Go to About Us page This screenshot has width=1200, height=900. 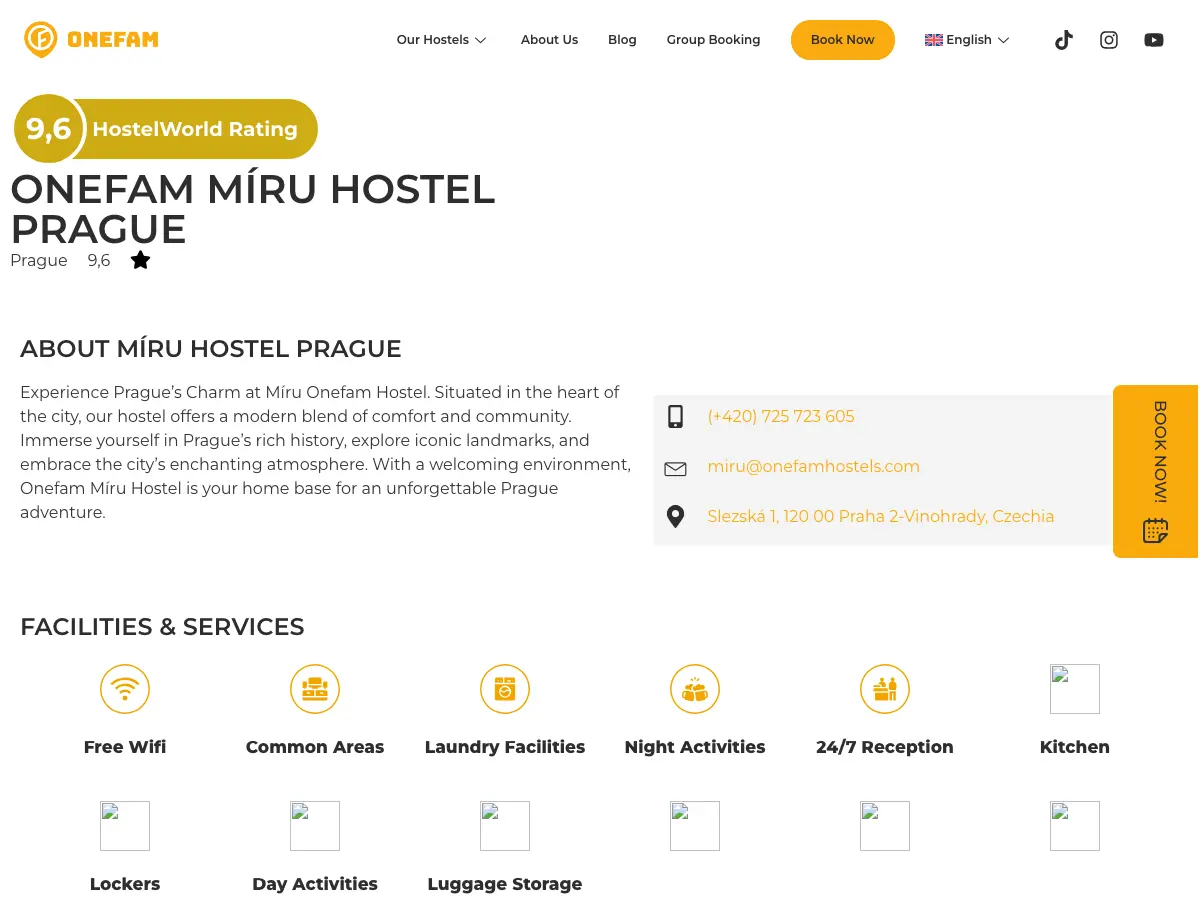click(549, 40)
